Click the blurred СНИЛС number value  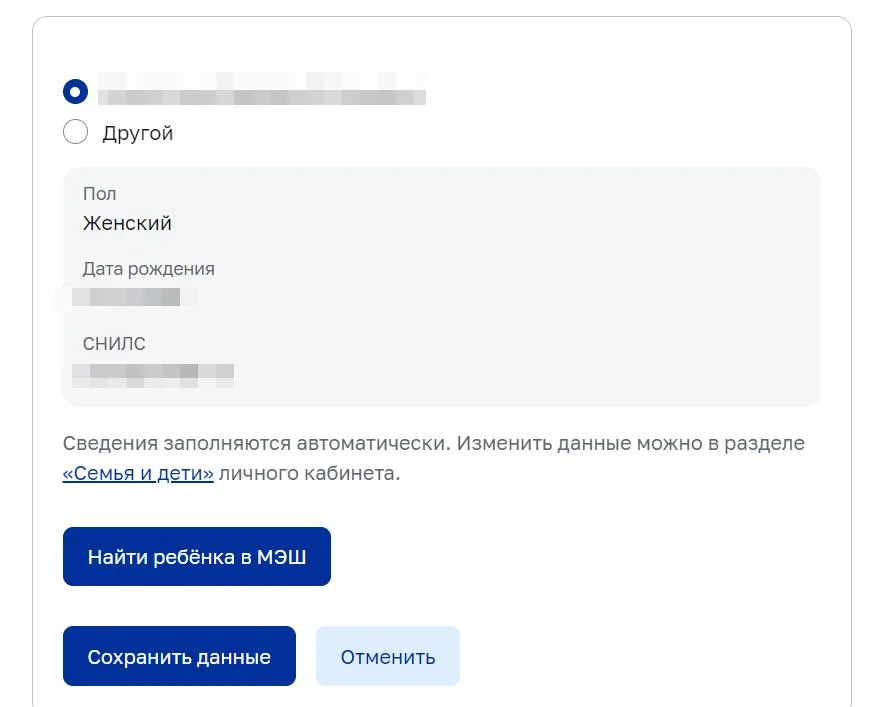153,375
